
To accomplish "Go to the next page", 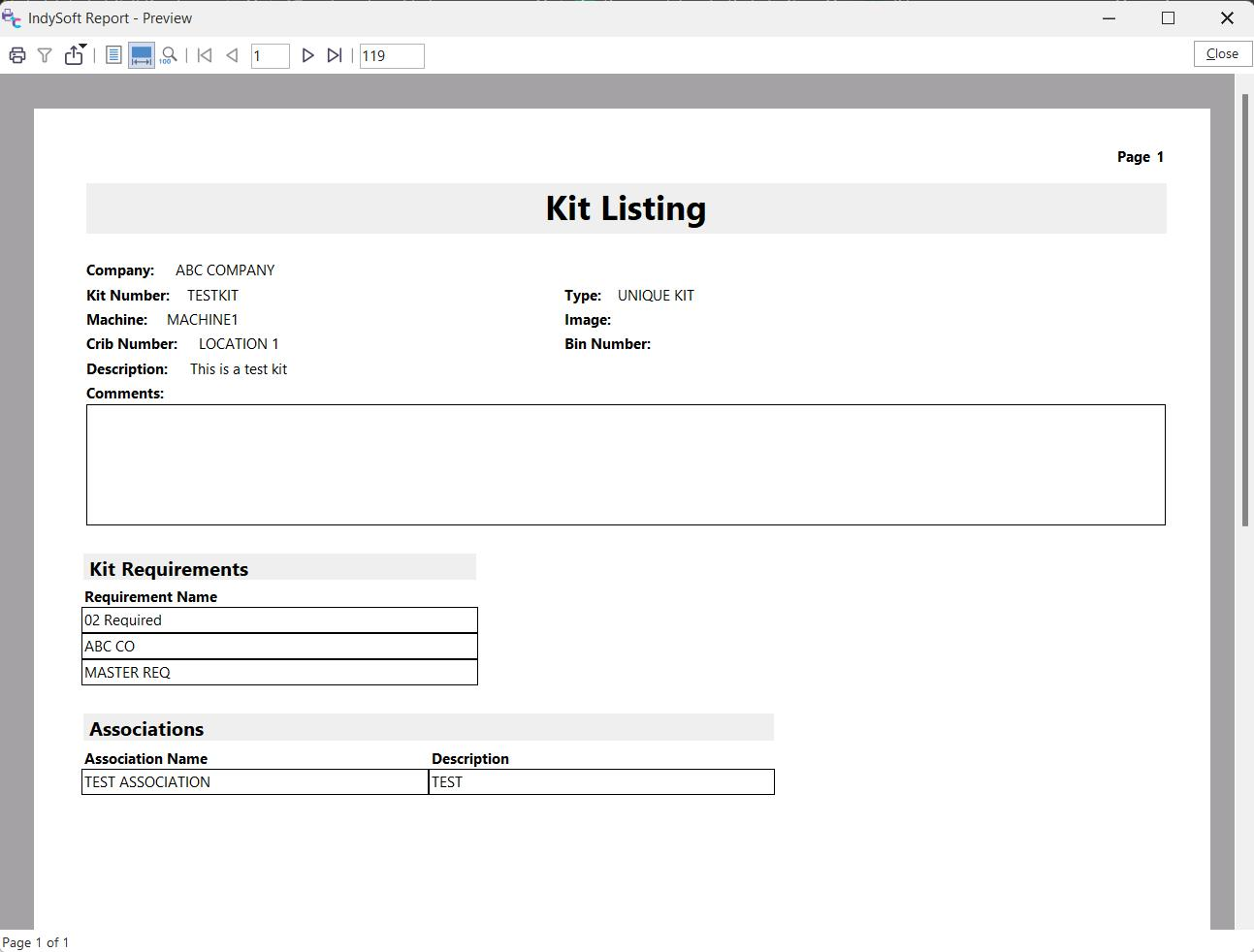I will (x=307, y=56).
